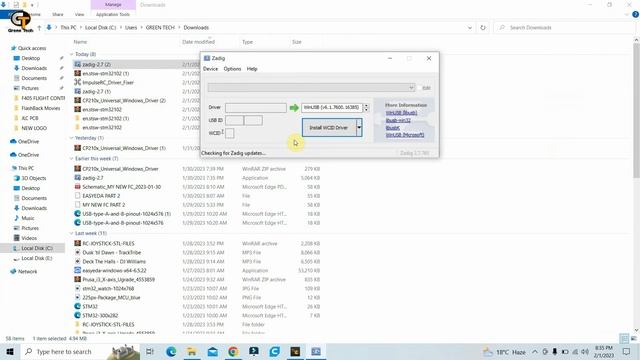Open the Options menu in Zadig

point(232,69)
